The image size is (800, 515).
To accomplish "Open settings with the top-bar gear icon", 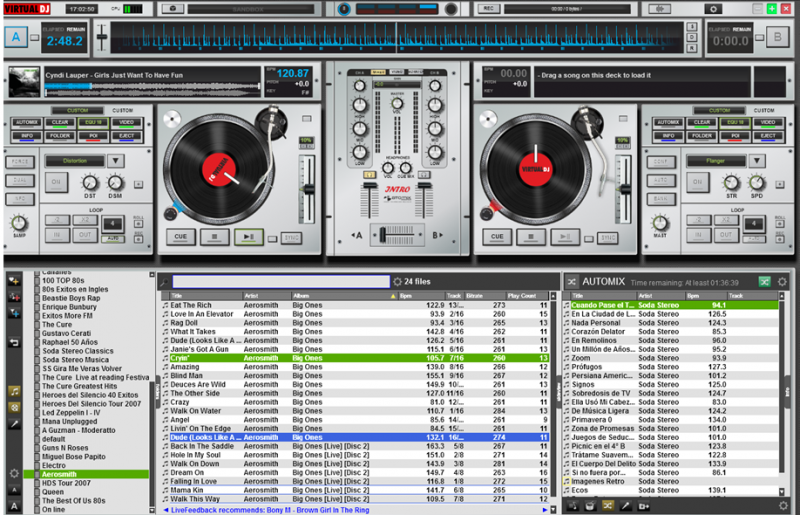I will 713,9.
